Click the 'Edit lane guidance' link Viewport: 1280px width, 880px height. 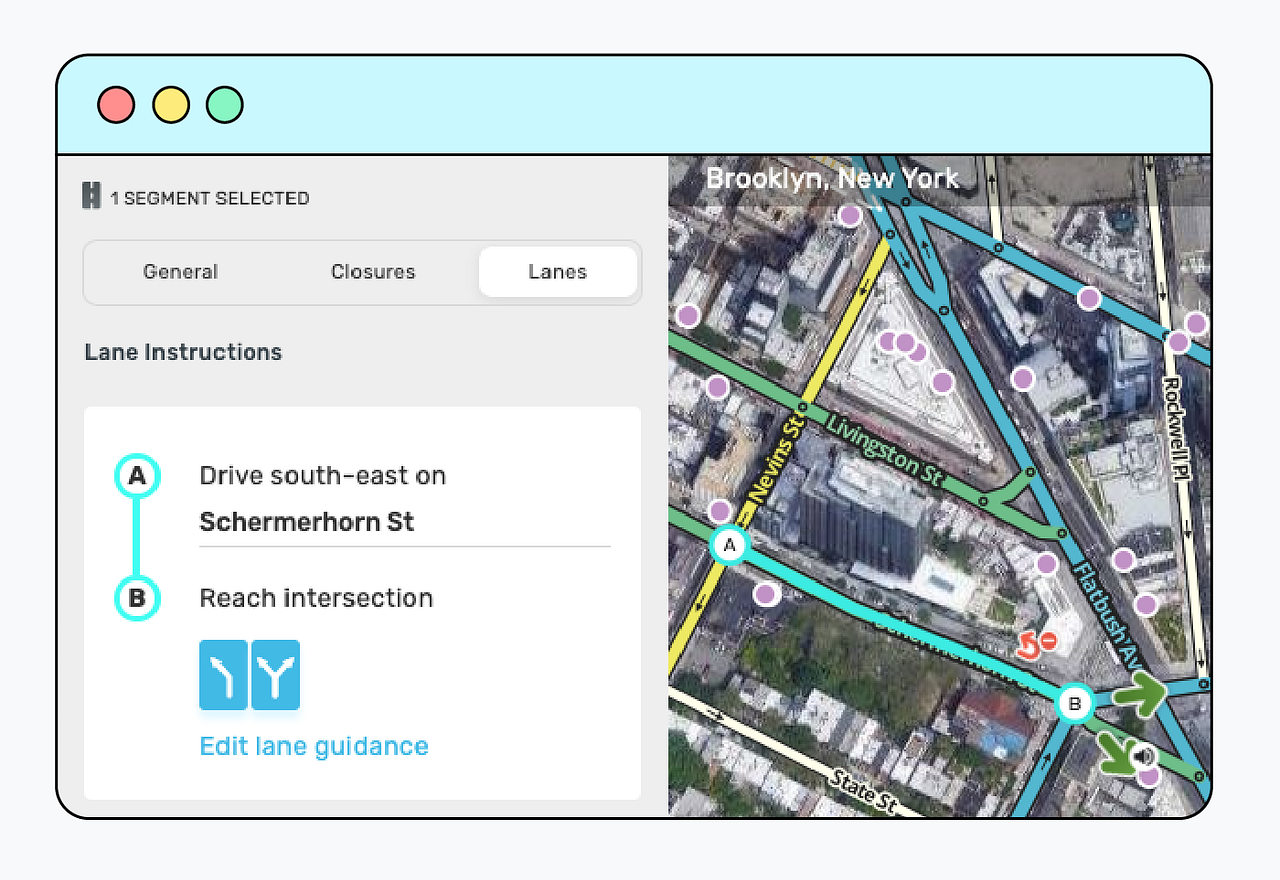coord(313,746)
